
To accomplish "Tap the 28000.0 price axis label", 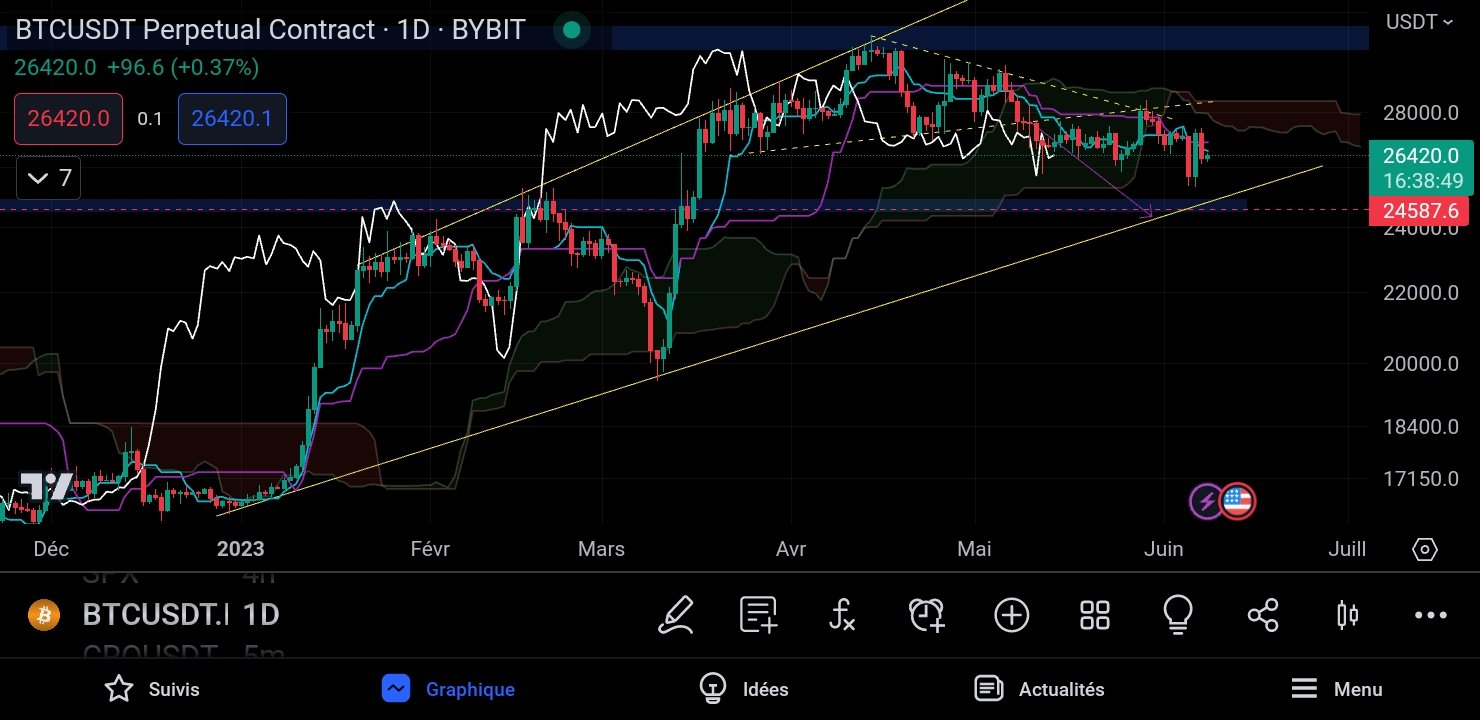I will coord(1421,113).
